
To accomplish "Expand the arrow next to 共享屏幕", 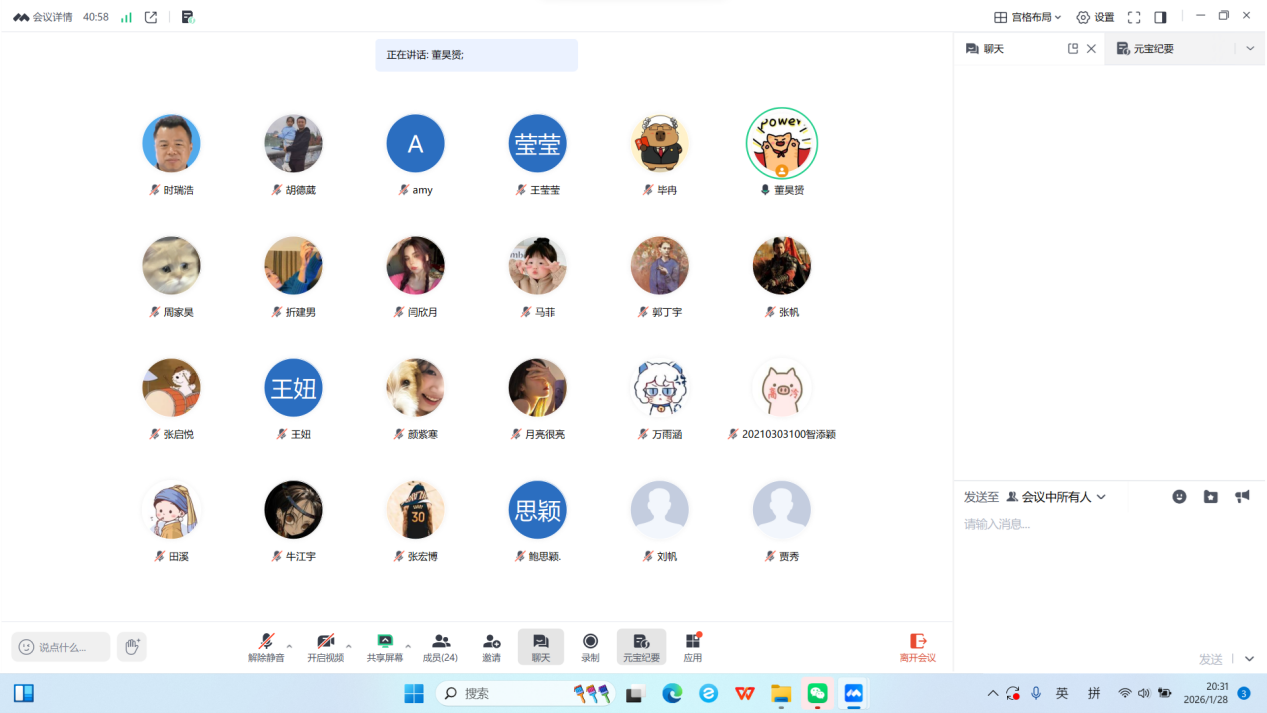I will point(408,646).
